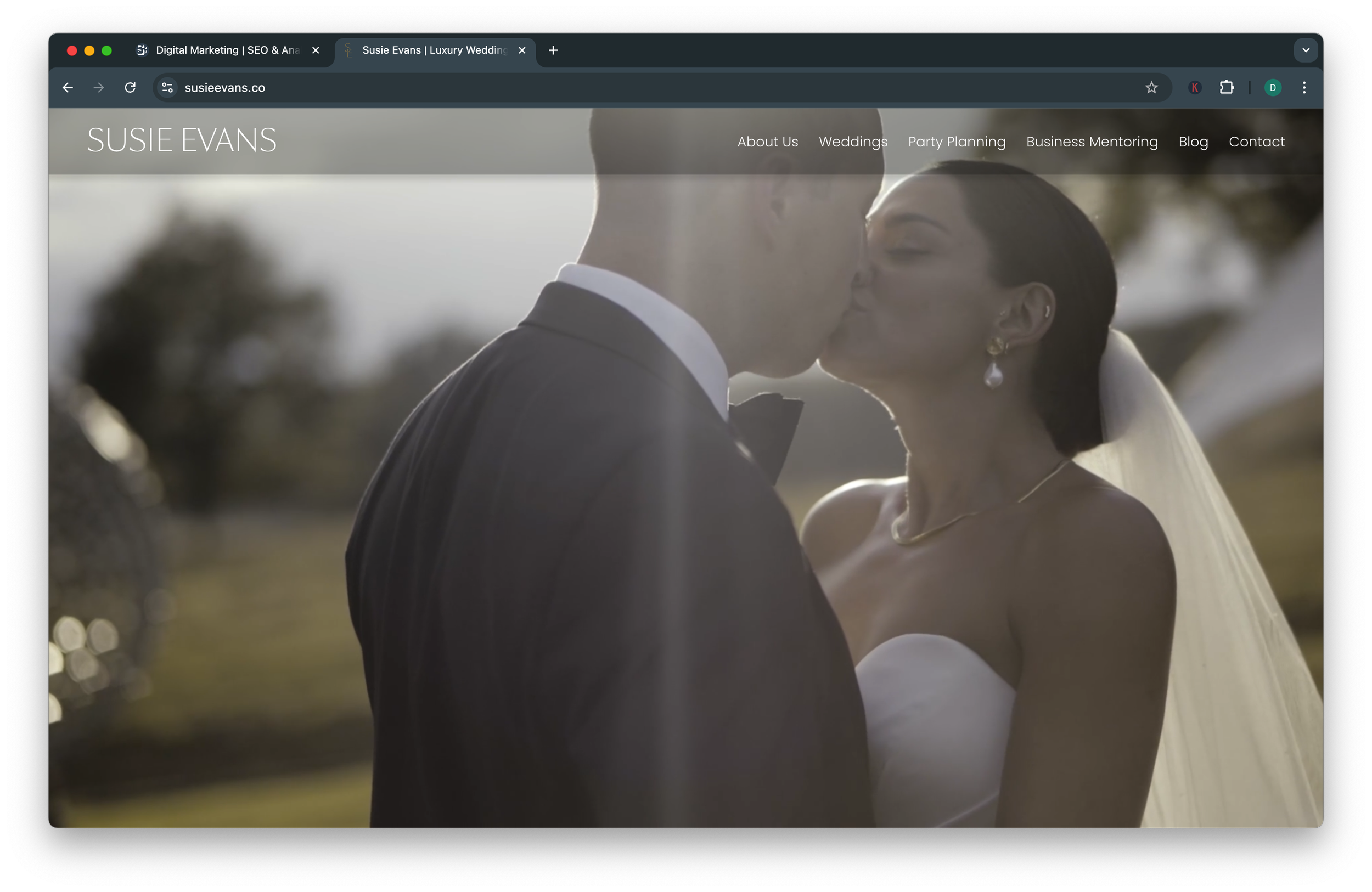The width and height of the screenshot is (1372, 892).
Task: Open site information icon in address bar
Action: (167, 88)
